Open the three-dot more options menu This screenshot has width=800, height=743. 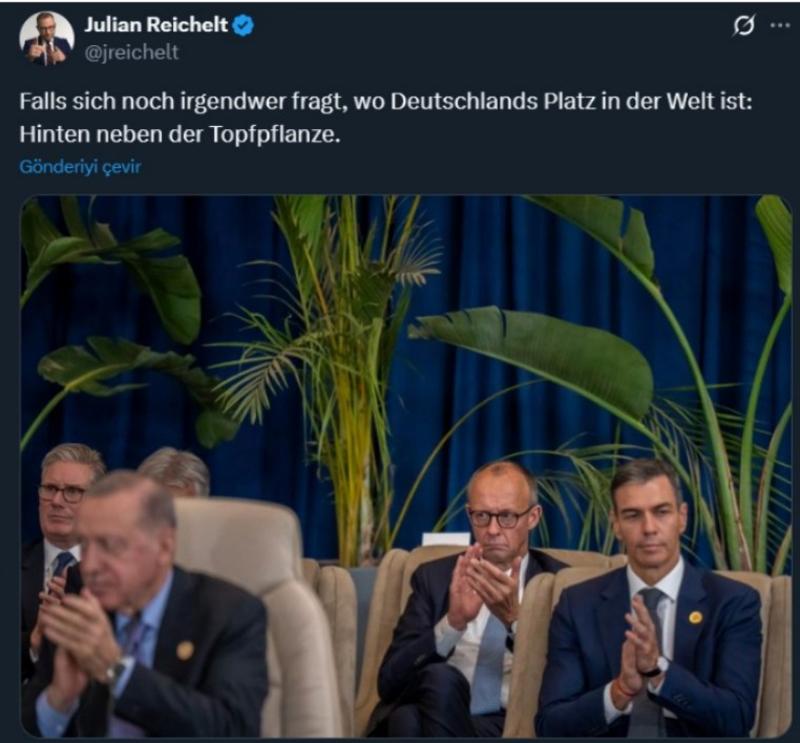[780, 25]
